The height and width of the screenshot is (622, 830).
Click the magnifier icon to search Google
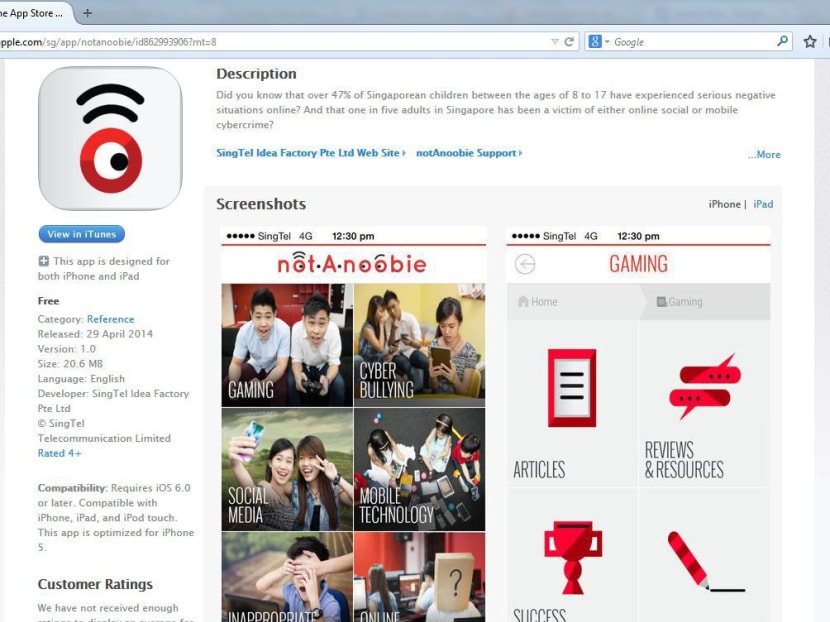point(781,42)
